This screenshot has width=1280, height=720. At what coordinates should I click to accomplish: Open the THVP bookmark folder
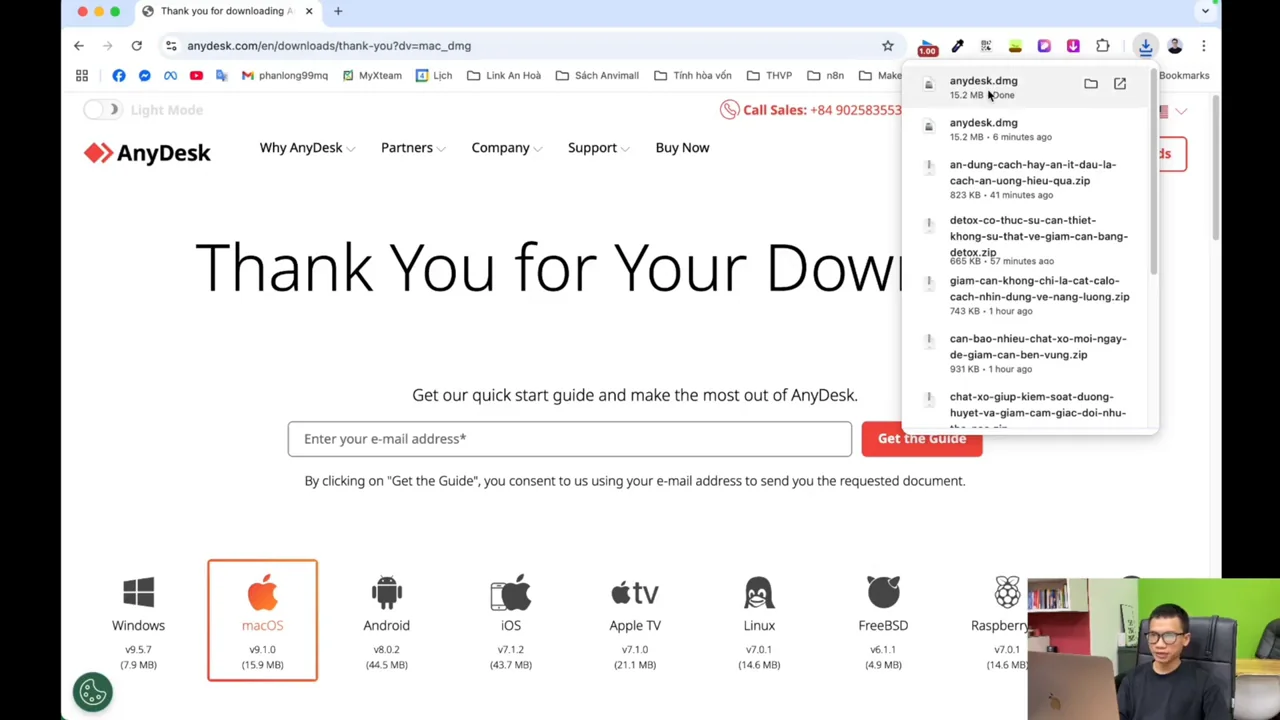click(769, 76)
